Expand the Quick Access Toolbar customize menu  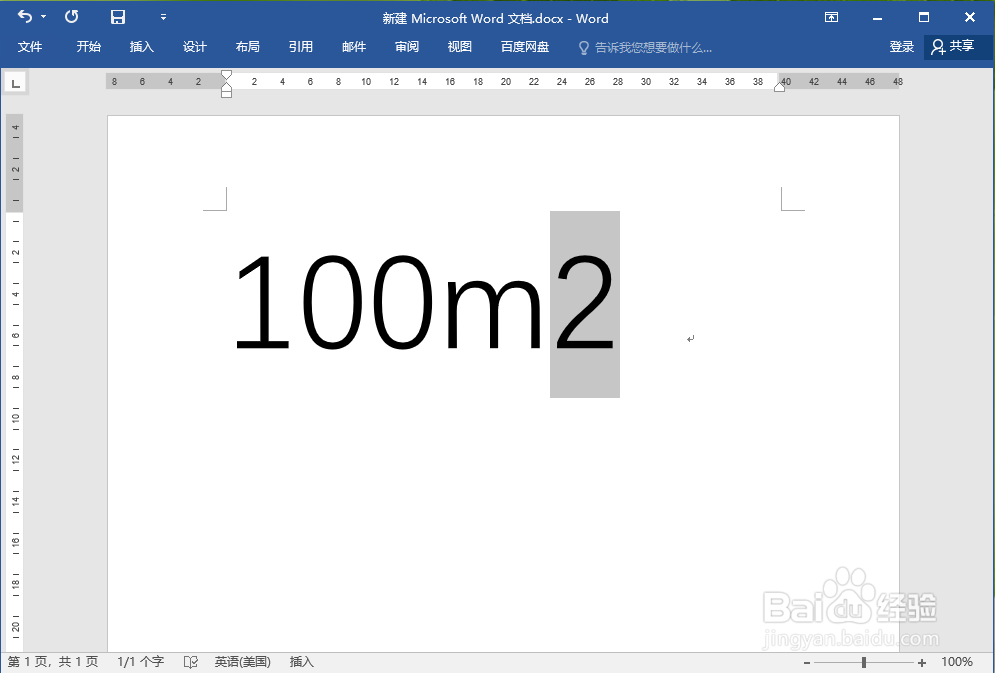click(x=163, y=17)
